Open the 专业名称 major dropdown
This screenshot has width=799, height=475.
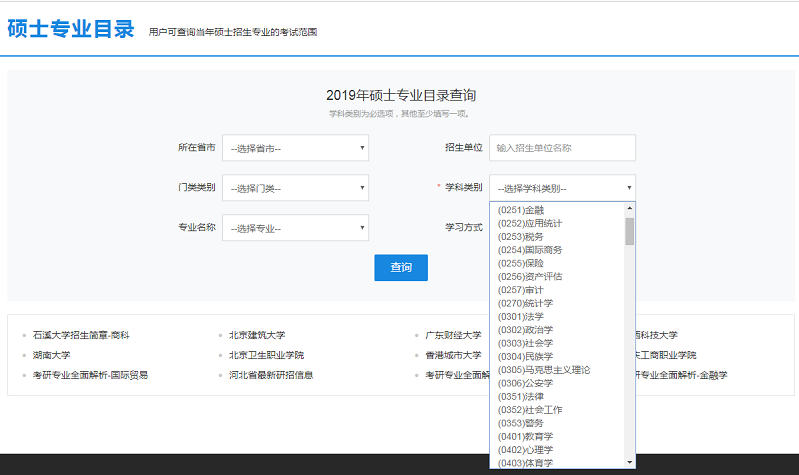click(x=295, y=228)
